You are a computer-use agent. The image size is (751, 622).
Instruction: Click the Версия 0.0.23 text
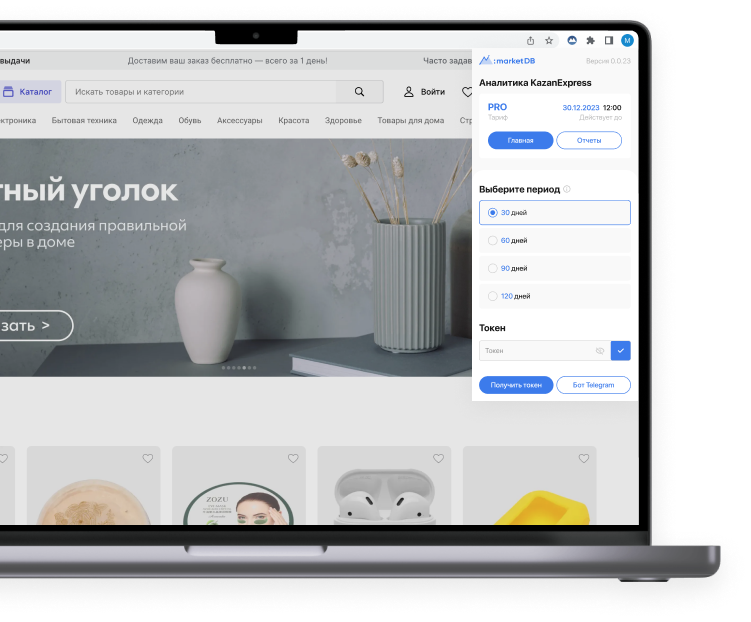(608, 61)
